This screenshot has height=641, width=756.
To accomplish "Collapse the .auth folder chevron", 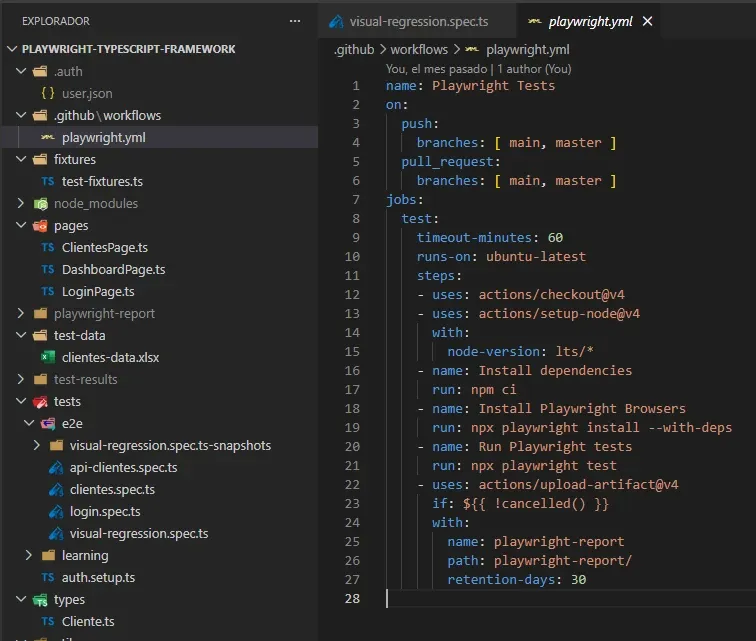I will 21,71.
